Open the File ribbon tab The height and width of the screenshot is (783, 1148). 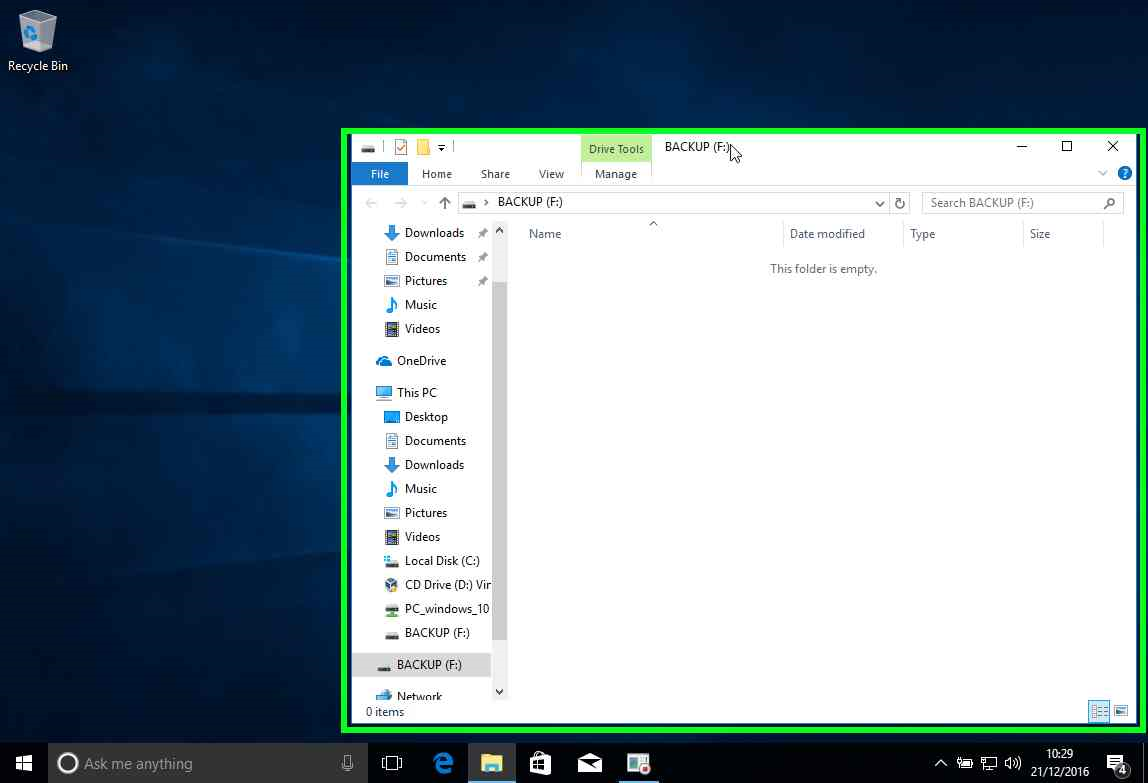click(x=379, y=174)
